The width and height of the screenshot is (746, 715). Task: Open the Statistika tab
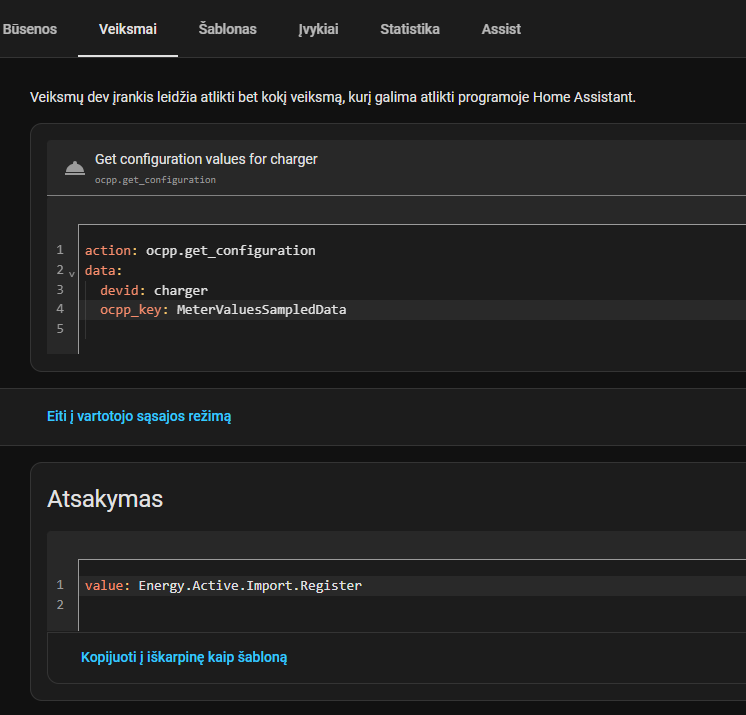click(x=410, y=29)
